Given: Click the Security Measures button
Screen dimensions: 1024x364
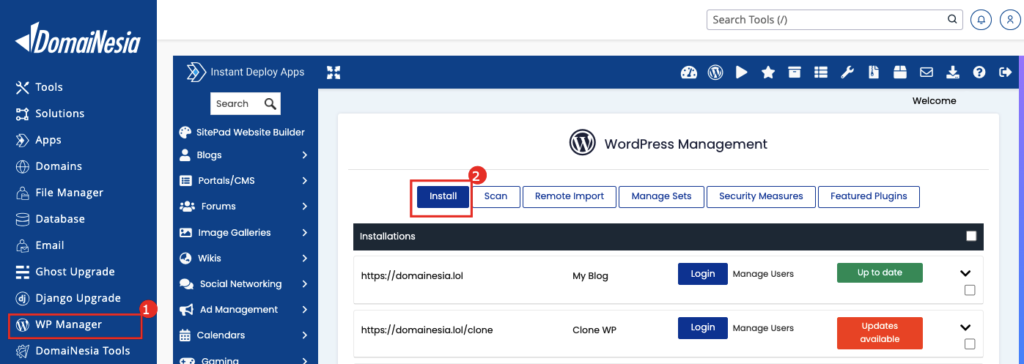Looking at the screenshot, I should coord(760,196).
